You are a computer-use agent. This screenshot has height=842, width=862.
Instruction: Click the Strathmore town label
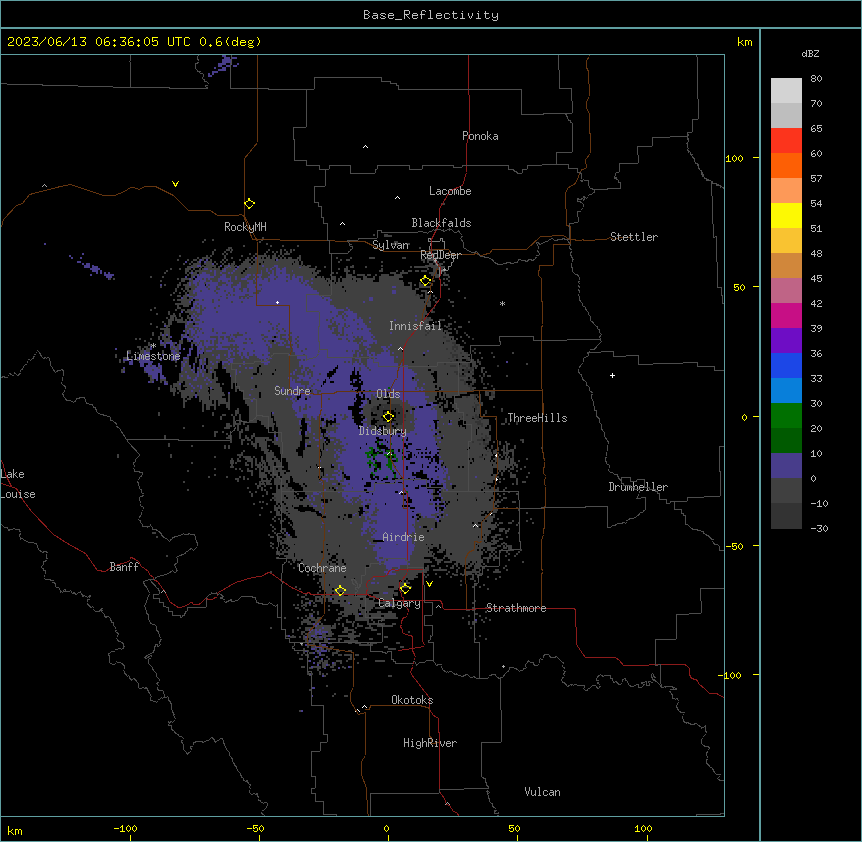pyautogui.click(x=516, y=608)
